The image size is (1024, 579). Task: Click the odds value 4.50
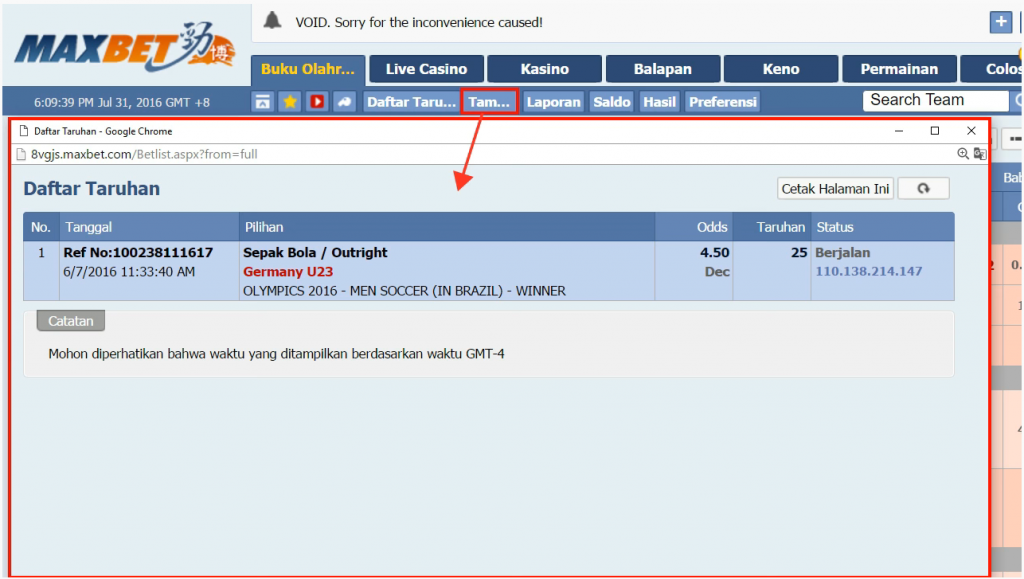pos(714,253)
